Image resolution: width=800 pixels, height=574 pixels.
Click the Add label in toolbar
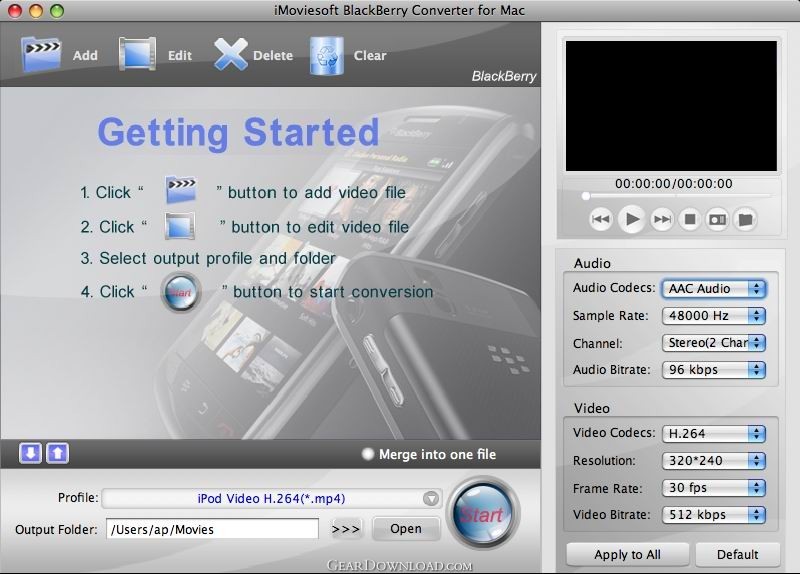(85, 55)
